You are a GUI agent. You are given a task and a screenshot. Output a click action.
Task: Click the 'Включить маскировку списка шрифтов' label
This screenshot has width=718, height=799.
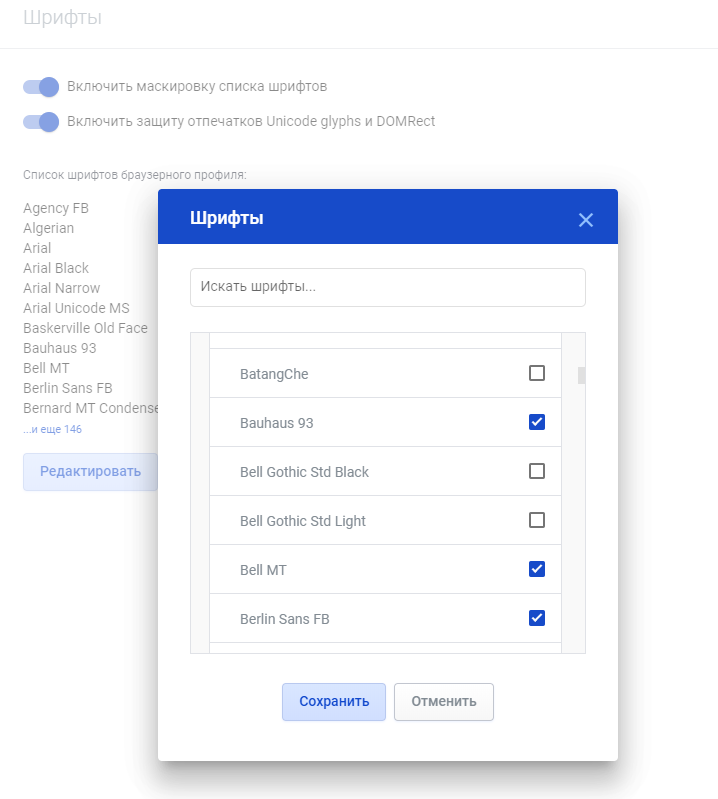tap(197, 87)
